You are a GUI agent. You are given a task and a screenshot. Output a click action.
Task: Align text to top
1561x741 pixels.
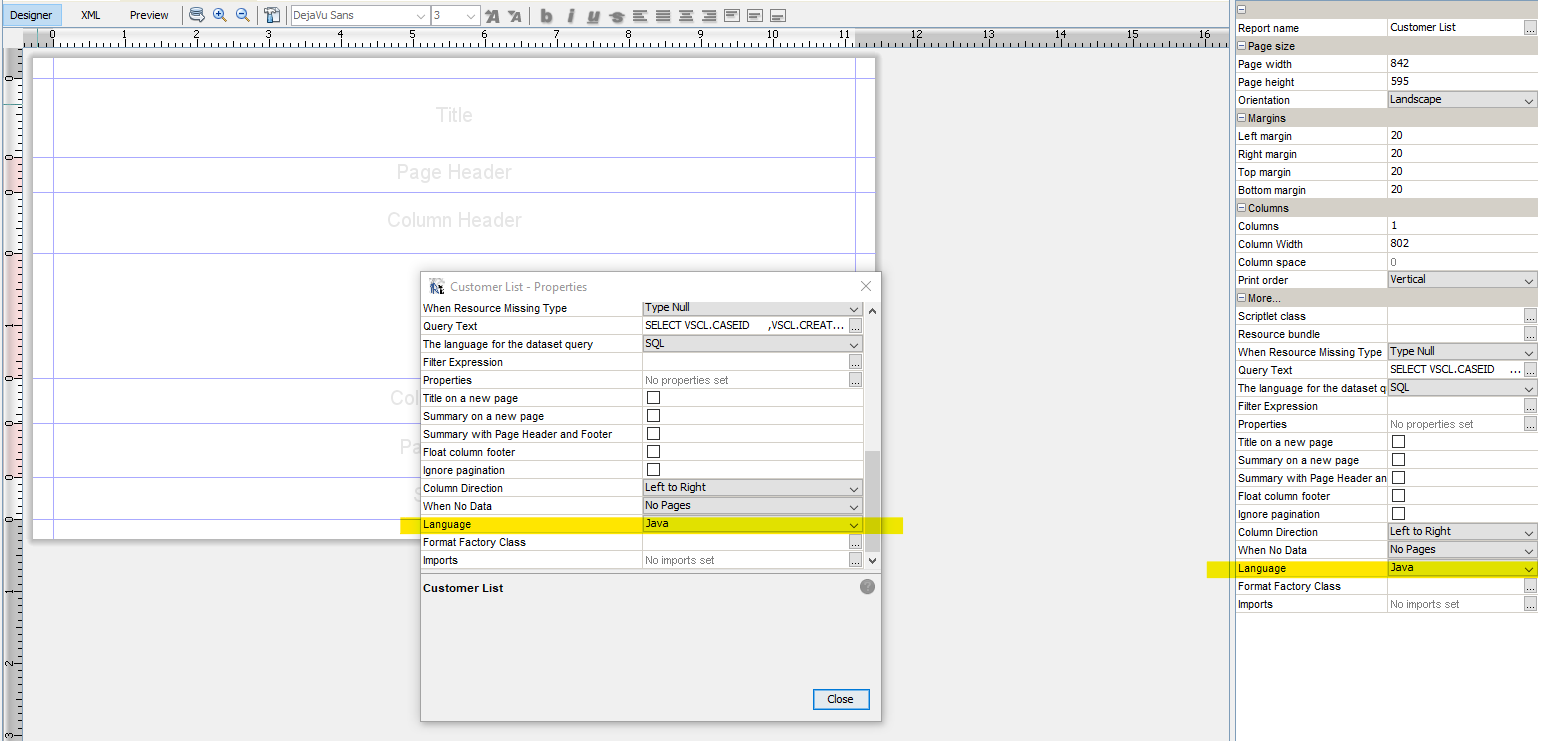click(732, 16)
